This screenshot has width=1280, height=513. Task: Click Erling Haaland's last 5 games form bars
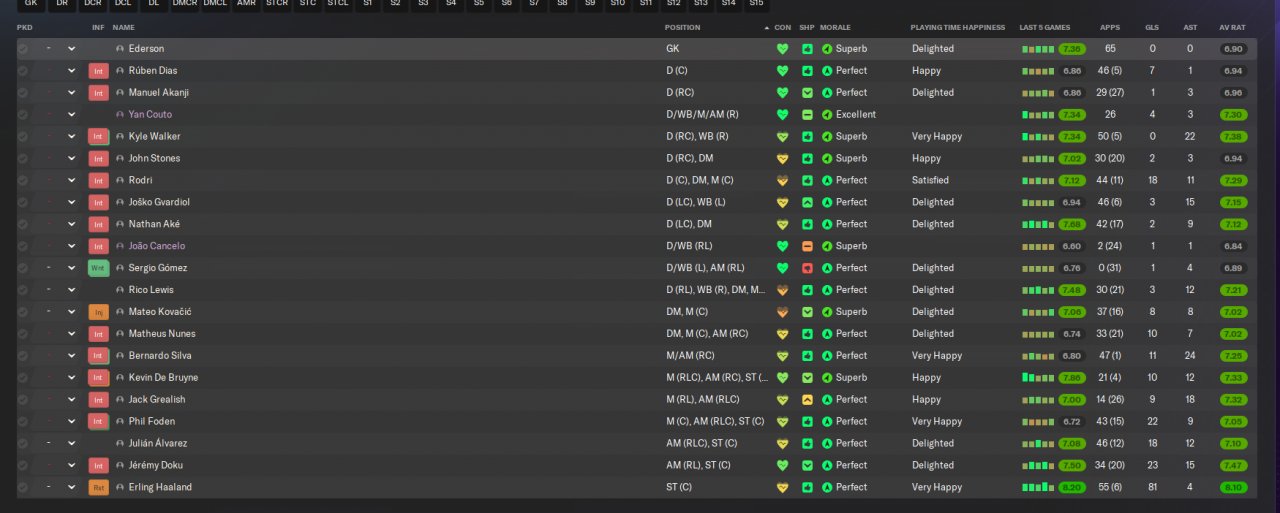click(x=1038, y=487)
